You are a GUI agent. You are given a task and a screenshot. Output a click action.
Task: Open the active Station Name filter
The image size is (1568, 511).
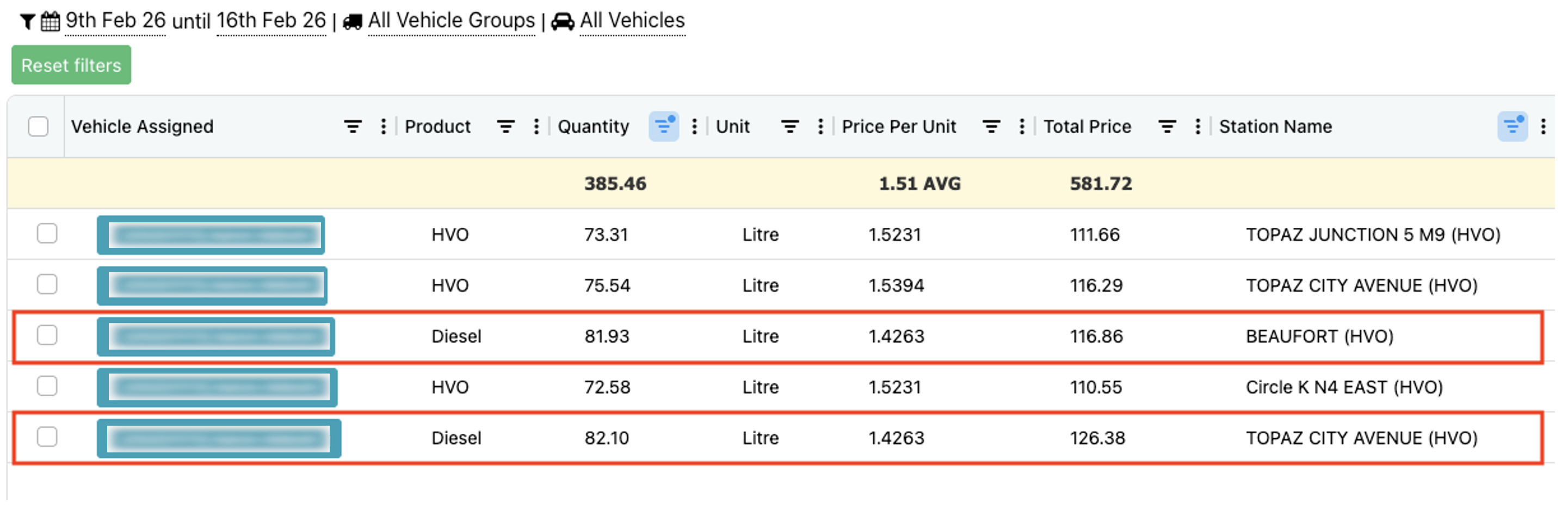pos(1512,127)
